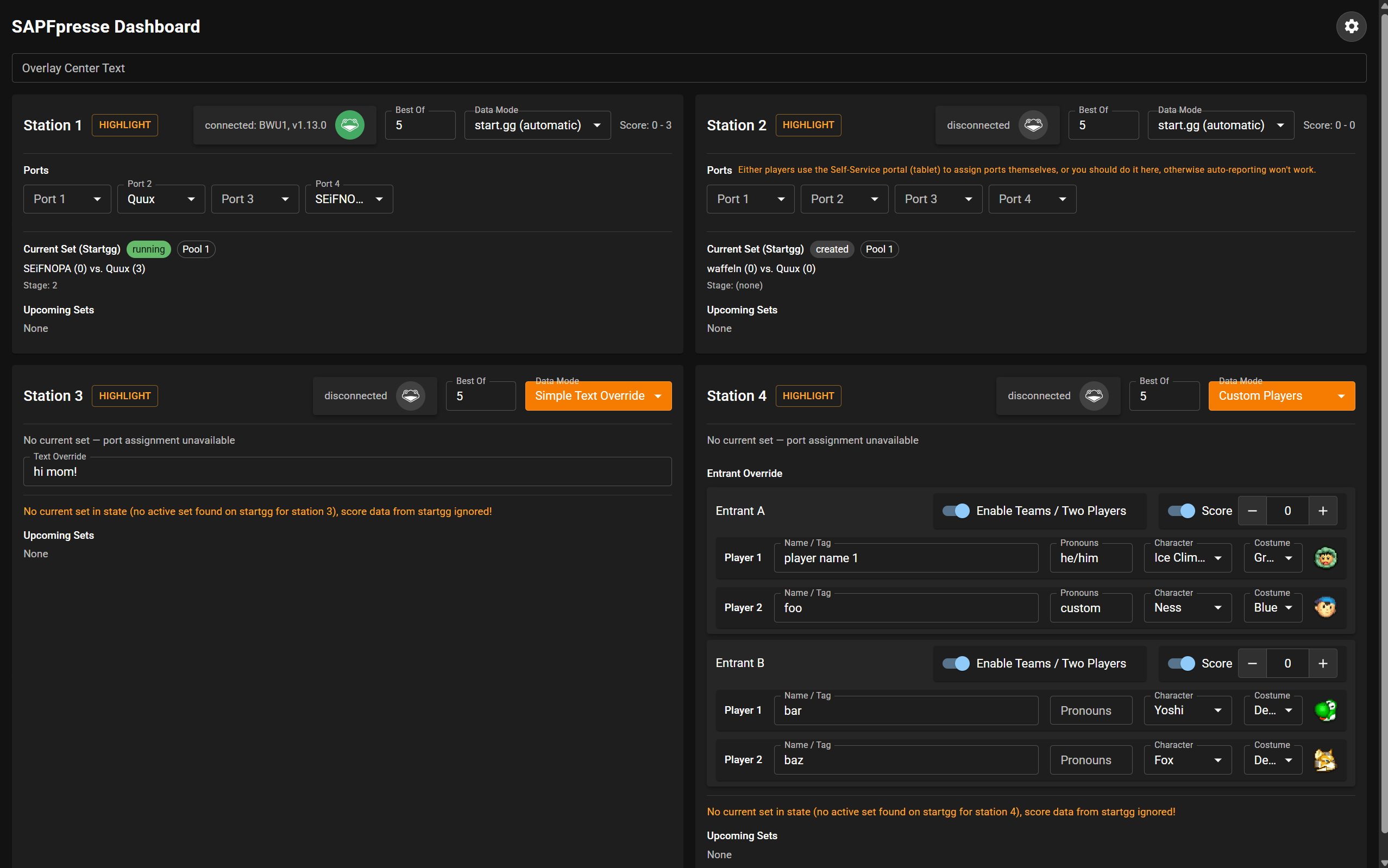
Task: Click HIGHLIGHT button on Station 3
Action: pos(124,395)
